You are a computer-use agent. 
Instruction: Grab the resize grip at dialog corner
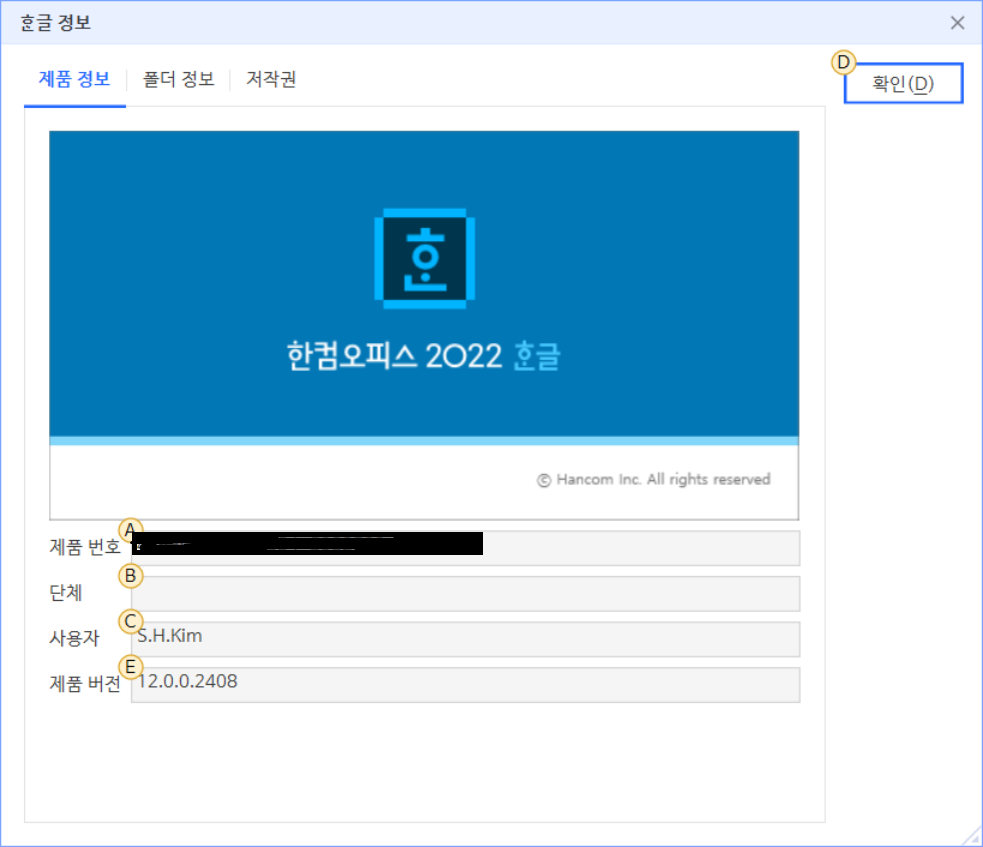click(x=972, y=837)
